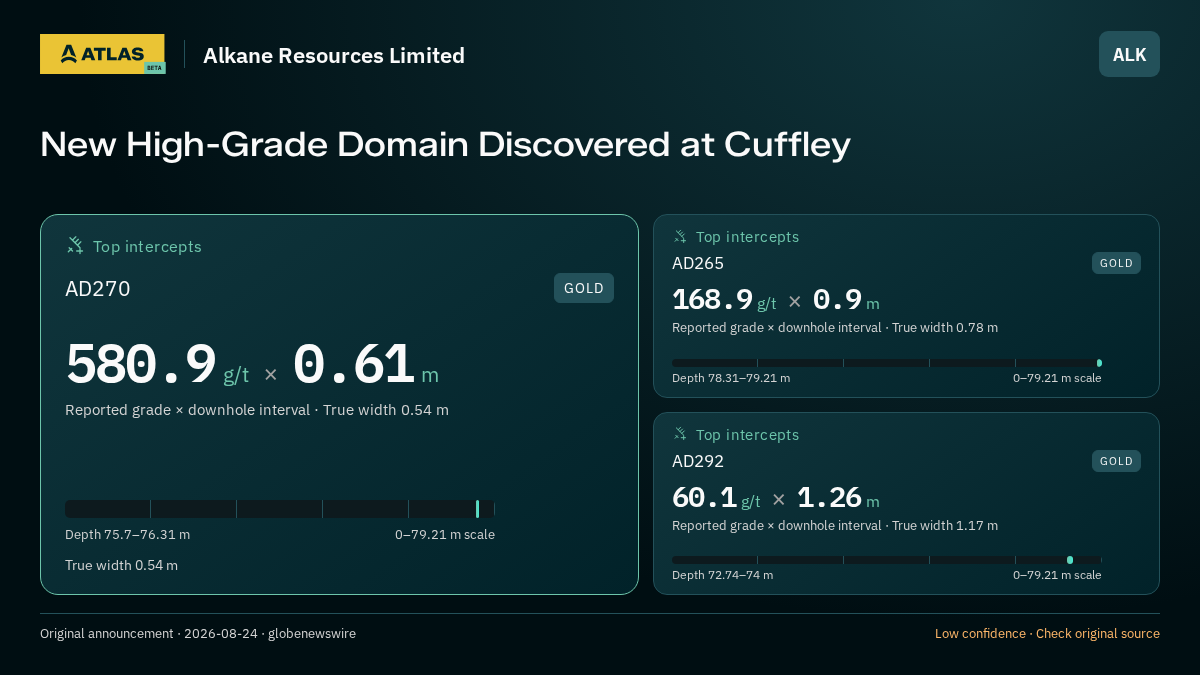
Task: Click the drill icon in AD265 card
Action: click(x=680, y=236)
